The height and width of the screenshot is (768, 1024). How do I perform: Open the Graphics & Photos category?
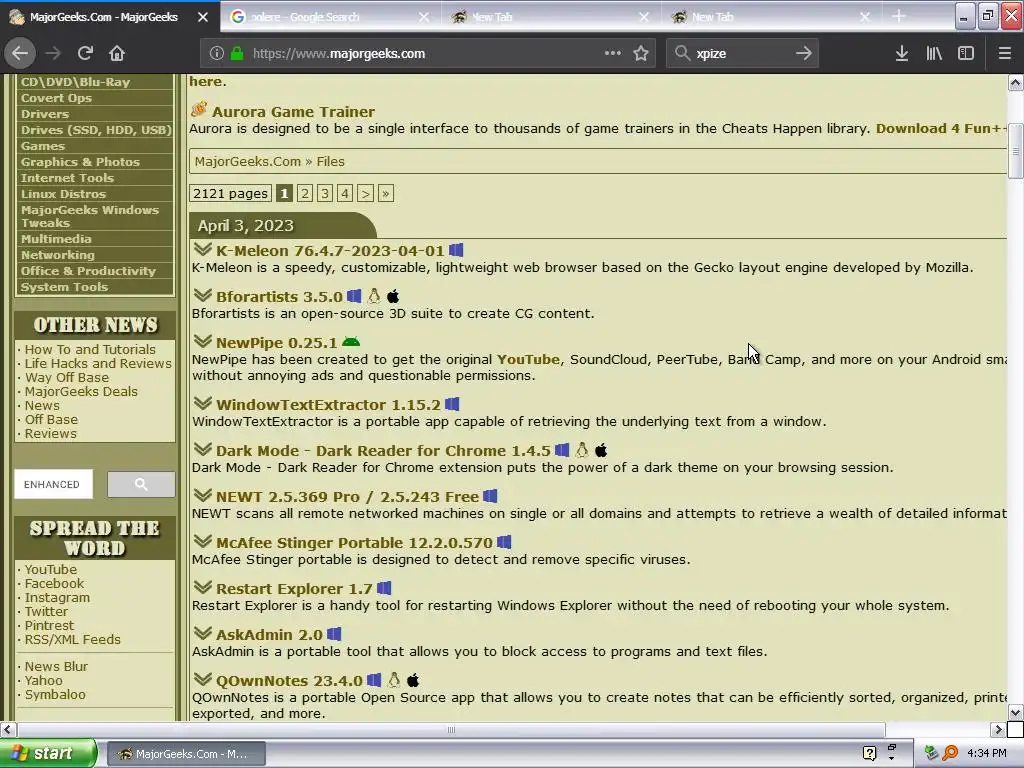pyautogui.click(x=80, y=162)
